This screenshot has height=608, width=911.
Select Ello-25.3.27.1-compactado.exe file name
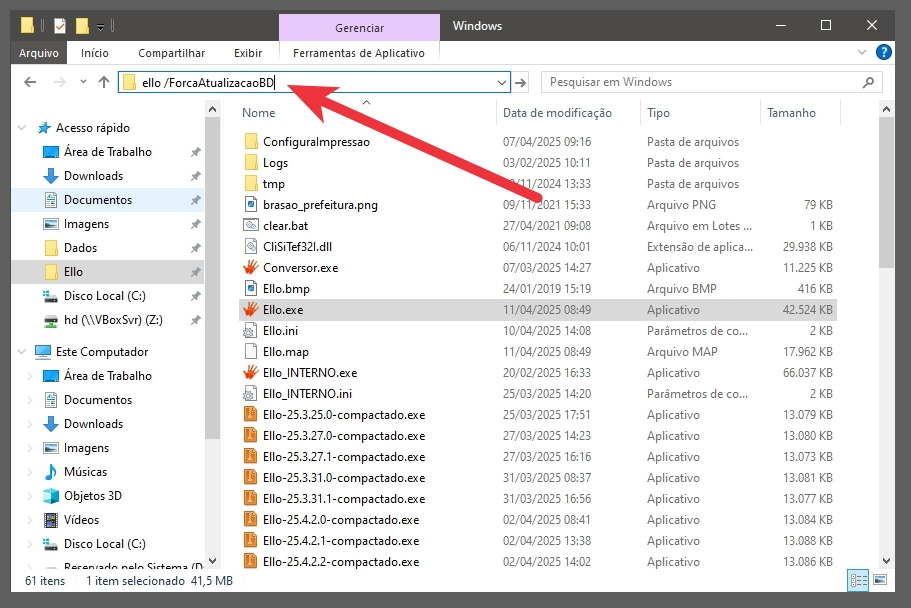(x=344, y=457)
